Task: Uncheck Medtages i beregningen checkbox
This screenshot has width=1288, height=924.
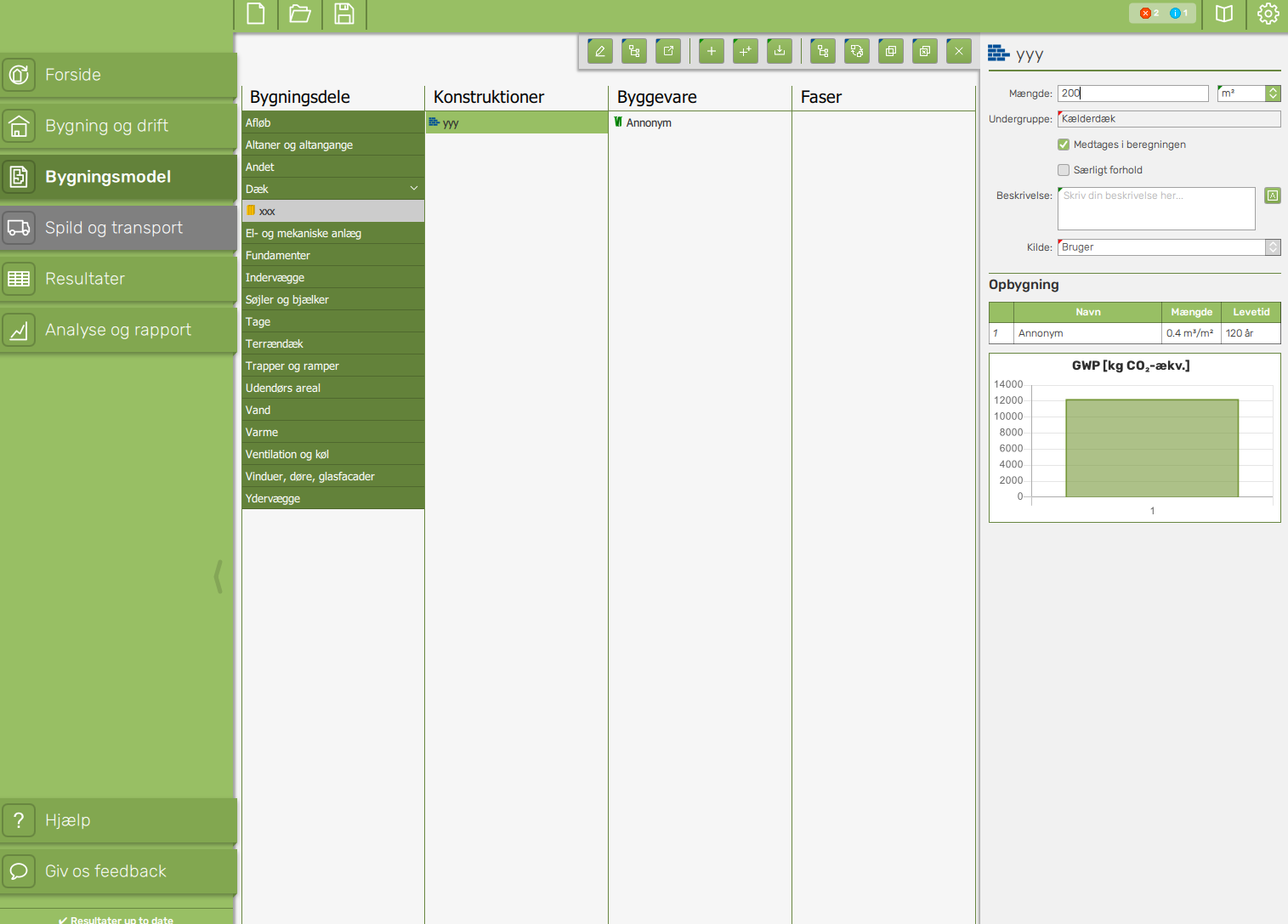Action: coord(1064,145)
